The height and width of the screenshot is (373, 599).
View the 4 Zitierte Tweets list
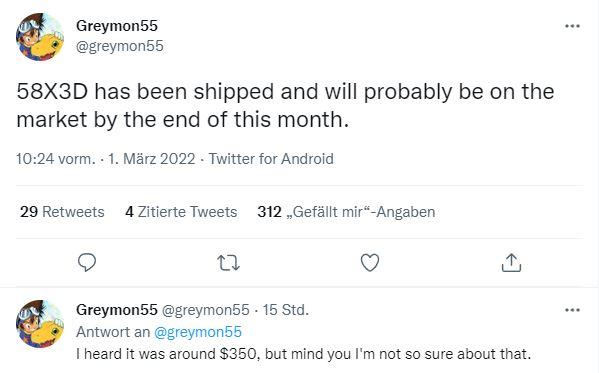(x=181, y=212)
